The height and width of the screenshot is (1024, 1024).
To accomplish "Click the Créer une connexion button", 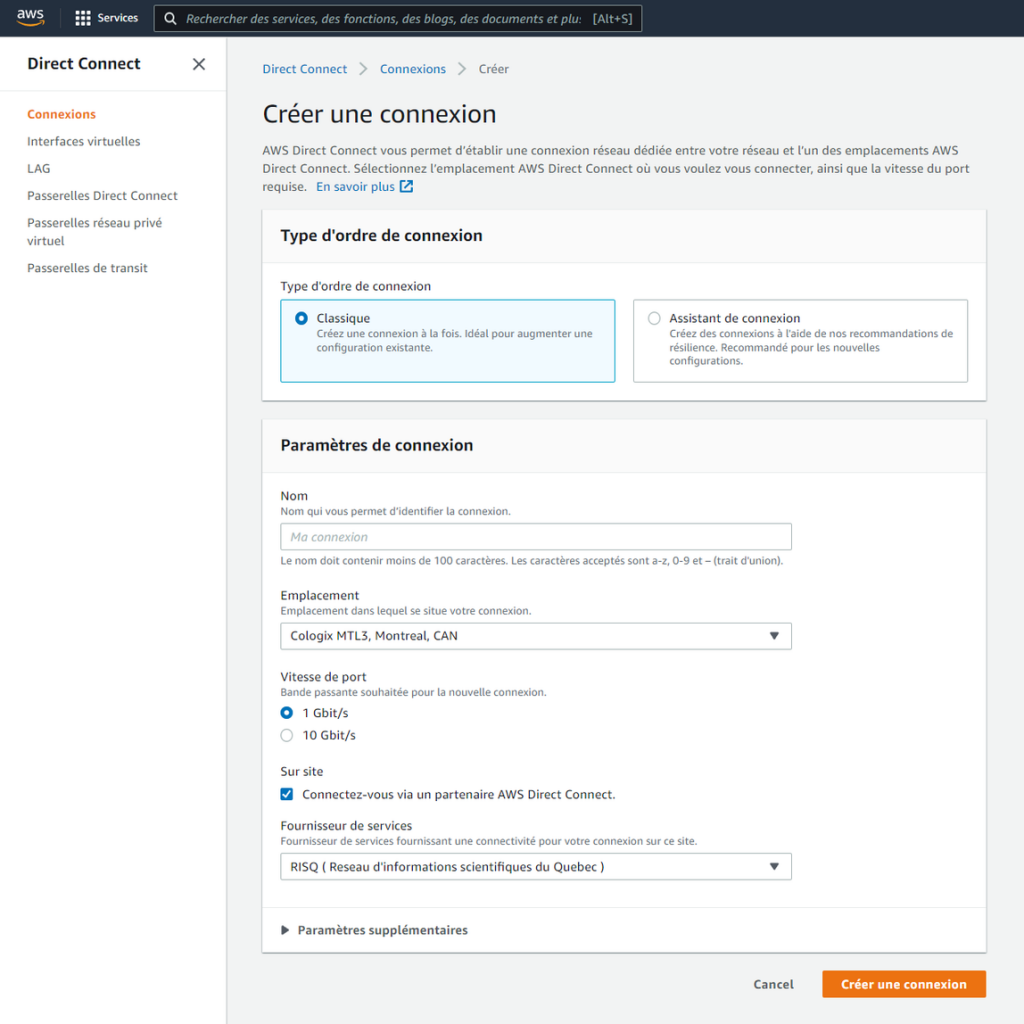I will point(904,984).
